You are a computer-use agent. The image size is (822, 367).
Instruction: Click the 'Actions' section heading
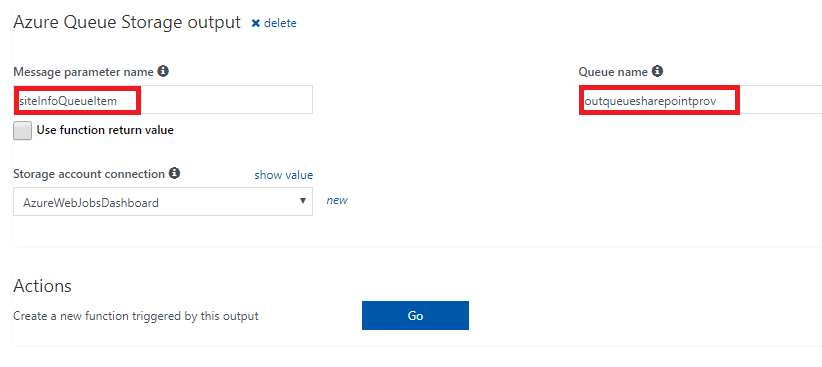[42, 286]
